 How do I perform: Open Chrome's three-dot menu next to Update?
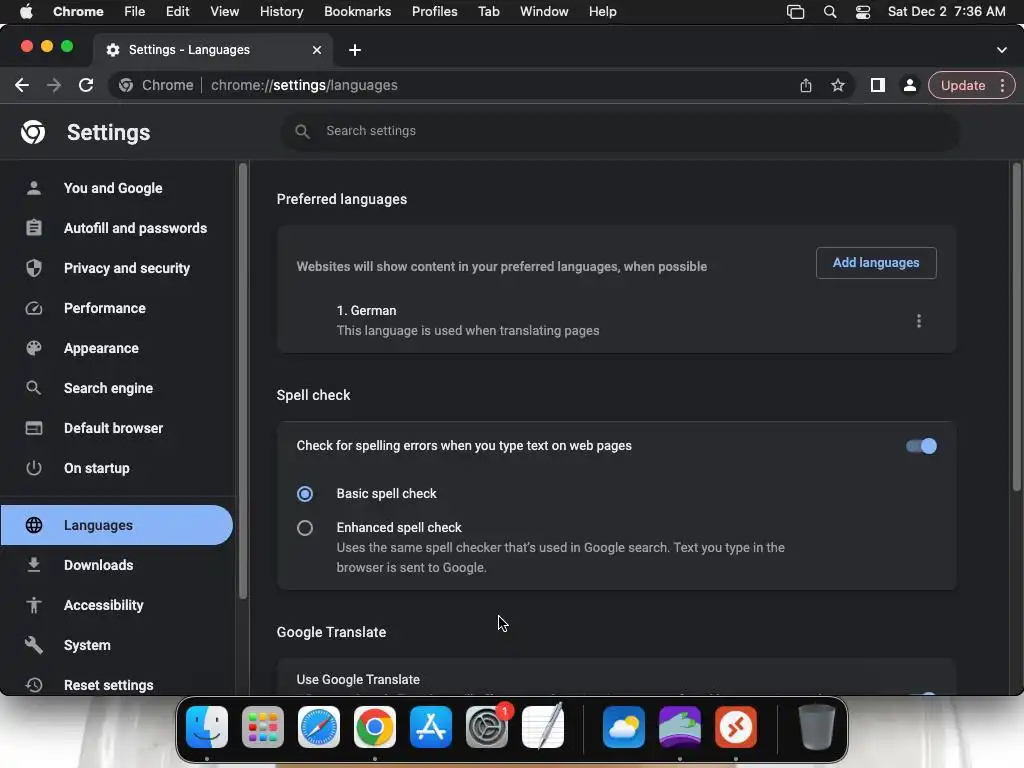tap(1002, 86)
